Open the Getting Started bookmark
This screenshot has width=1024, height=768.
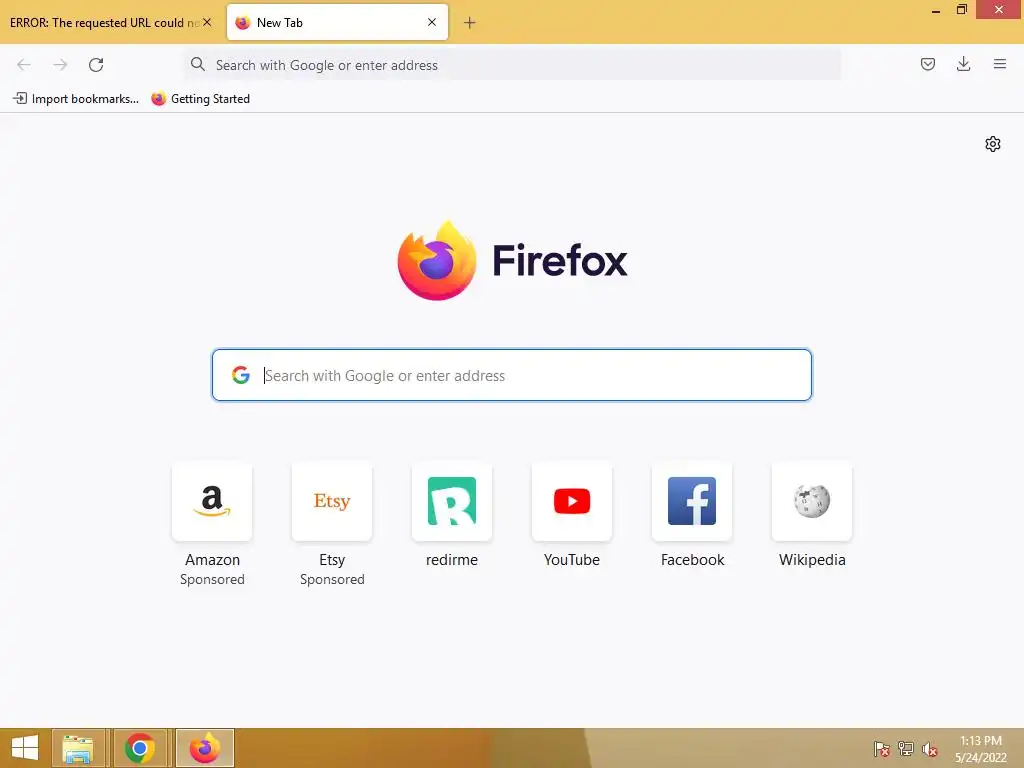click(x=200, y=99)
